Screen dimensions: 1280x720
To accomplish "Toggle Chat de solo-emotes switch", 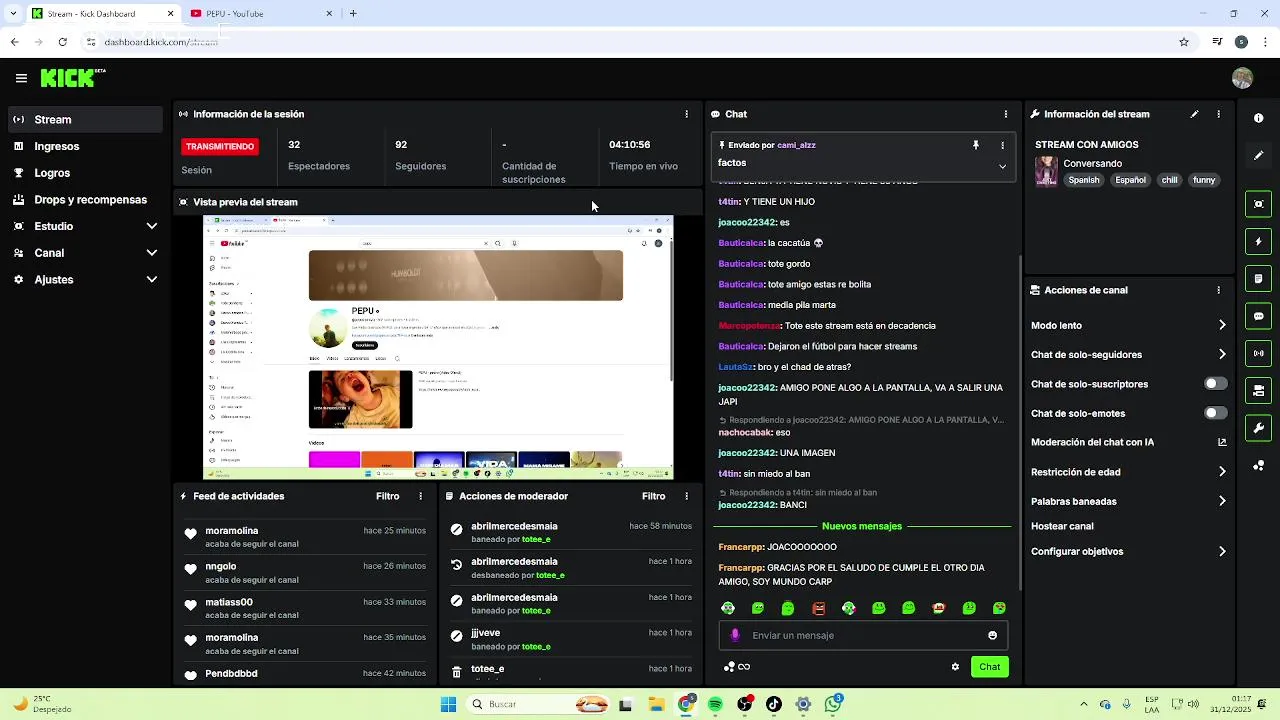I will click(1215, 413).
